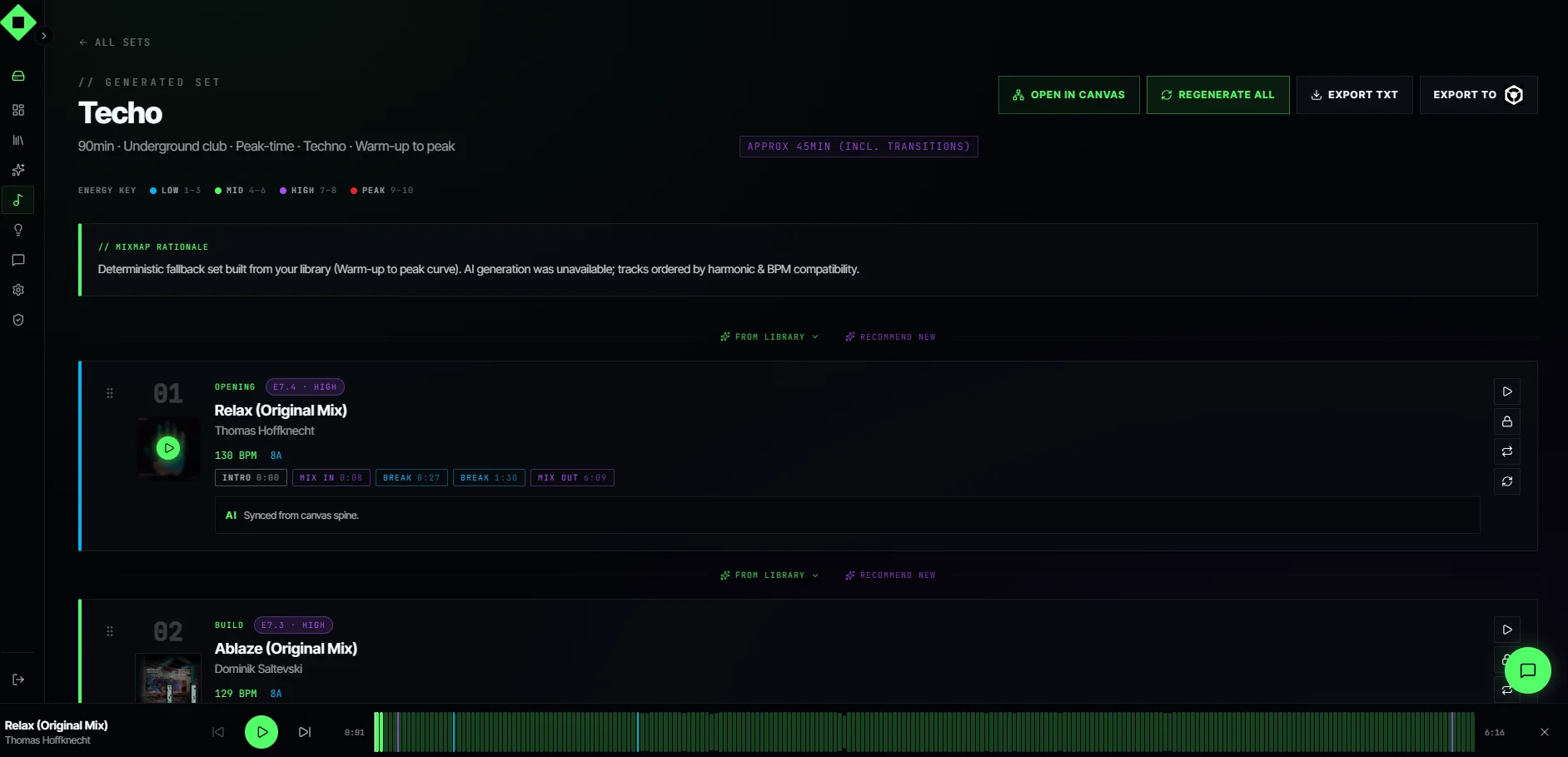
Task: Expand the sidebar with the chevron arrow
Action: pyautogui.click(x=44, y=36)
